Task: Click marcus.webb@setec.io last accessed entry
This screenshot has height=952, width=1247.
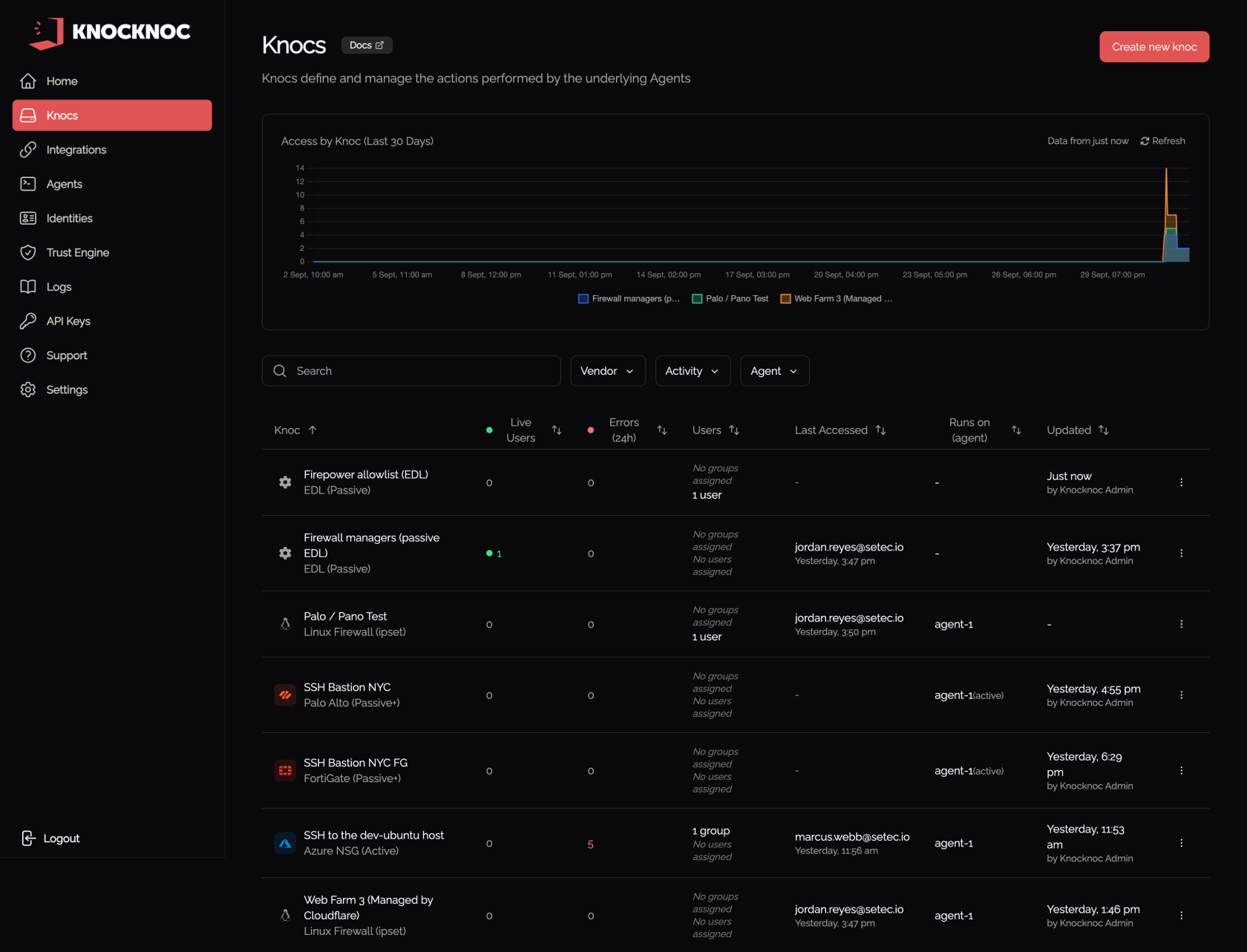Action: coord(852,837)
